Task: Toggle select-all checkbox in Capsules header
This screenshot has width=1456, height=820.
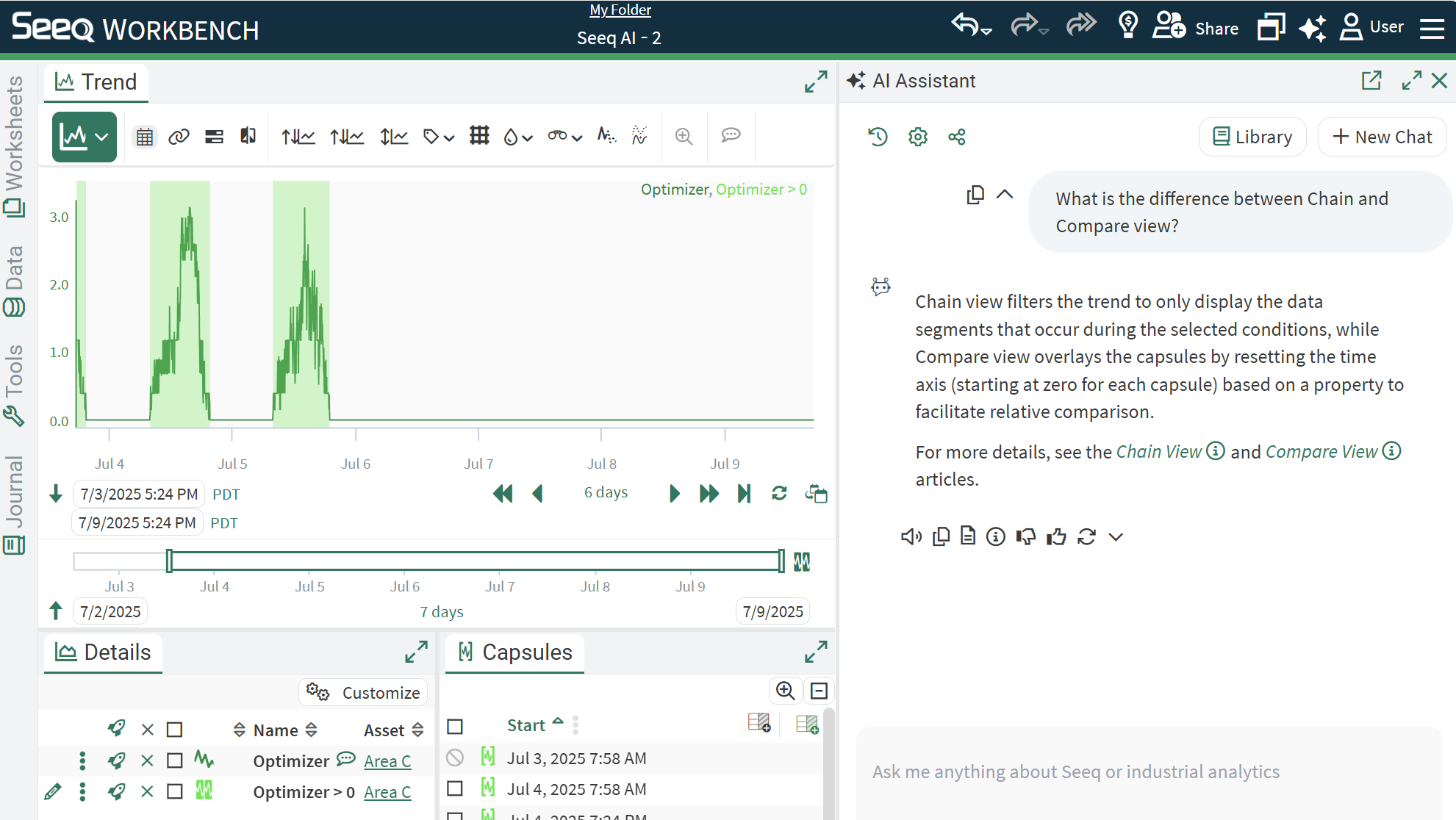Action: point(455,727)
